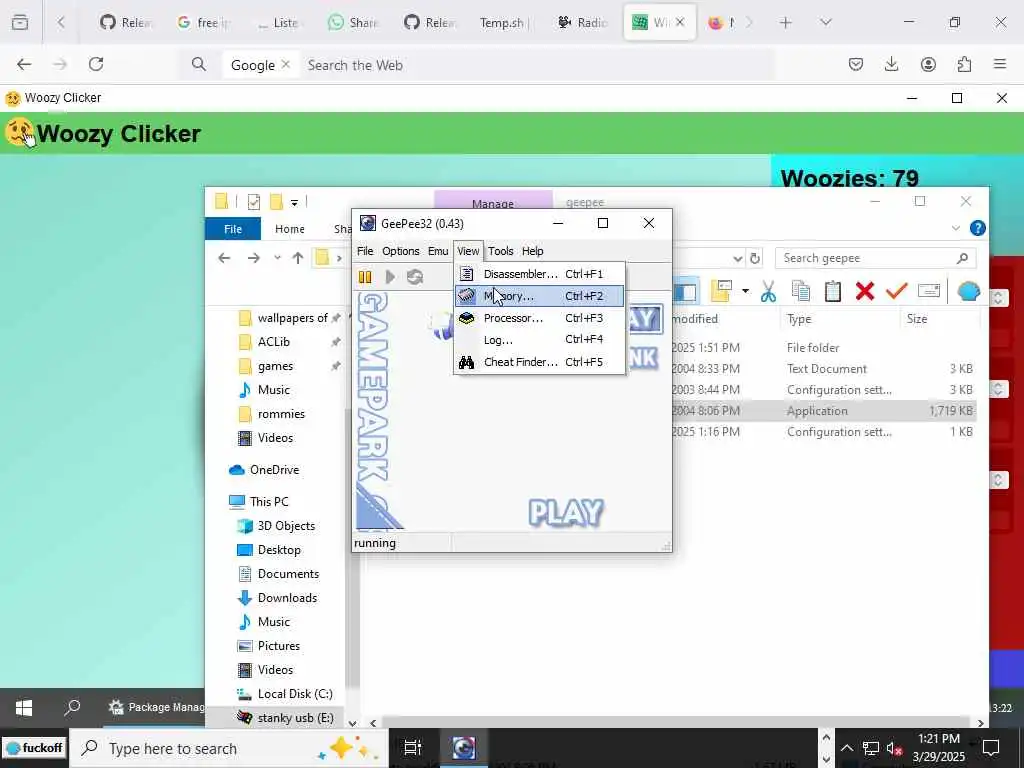Open GeePee32 File menu

click(x=365, y=251)
